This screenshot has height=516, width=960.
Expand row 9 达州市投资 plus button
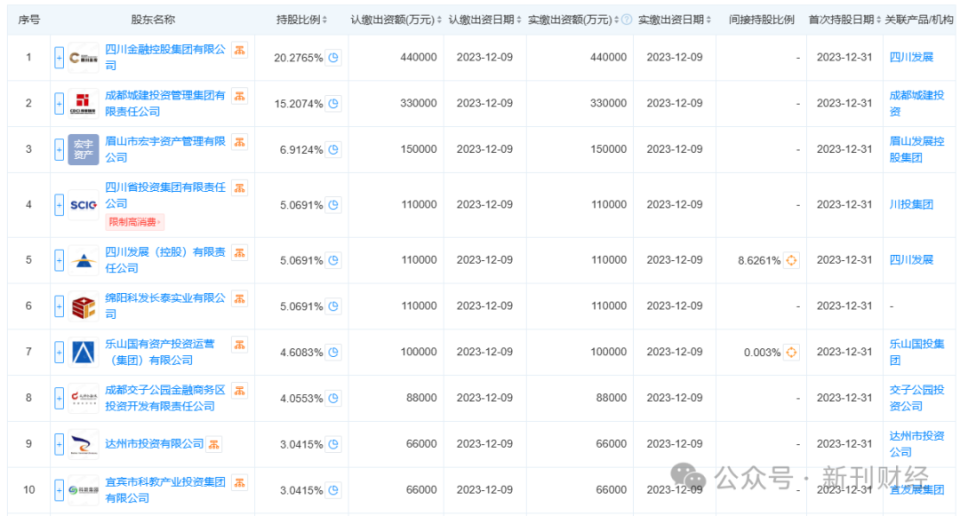pyautogui.click(x=59, y=444)
